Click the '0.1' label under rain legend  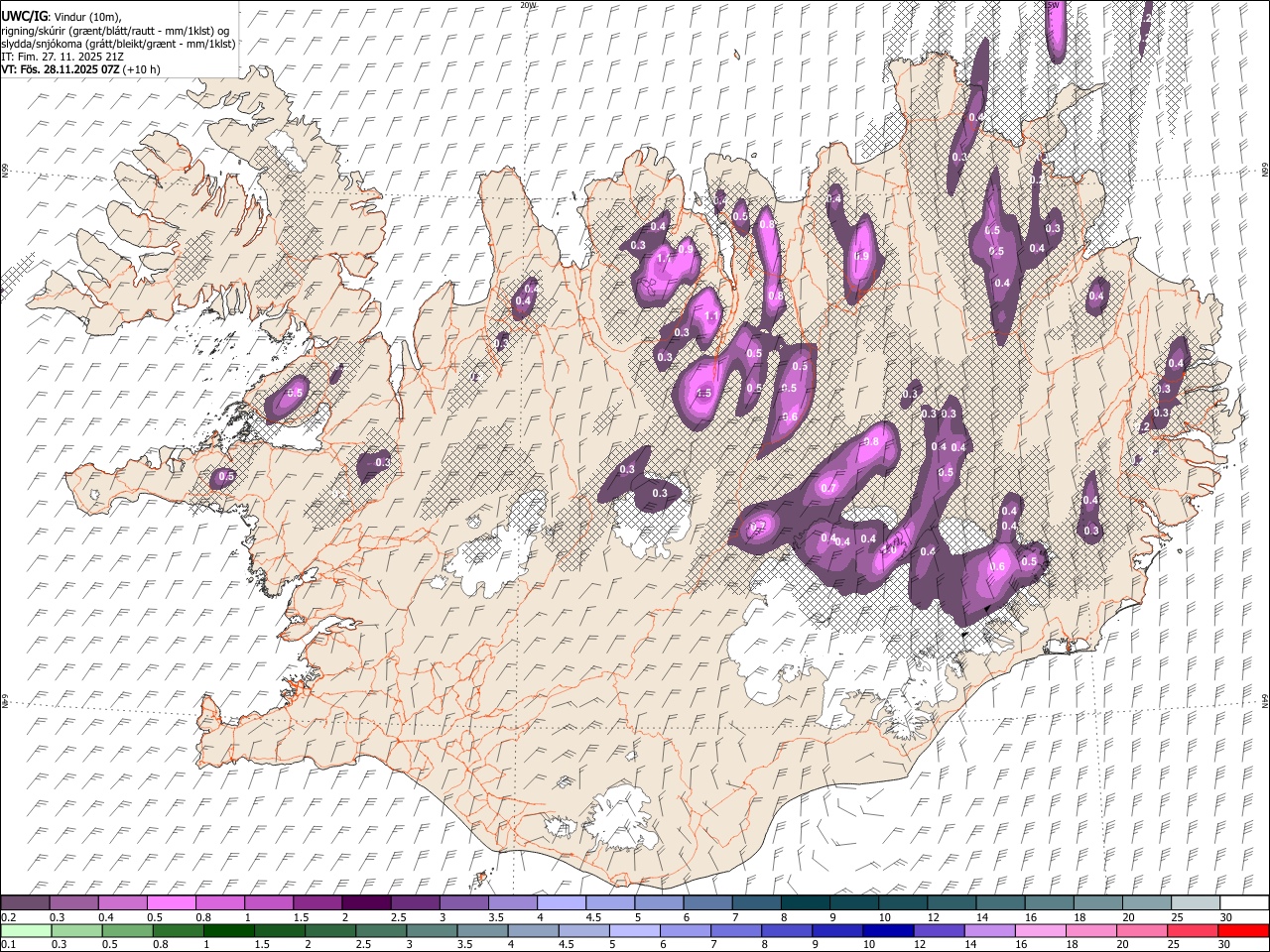[x=7, y=945]
